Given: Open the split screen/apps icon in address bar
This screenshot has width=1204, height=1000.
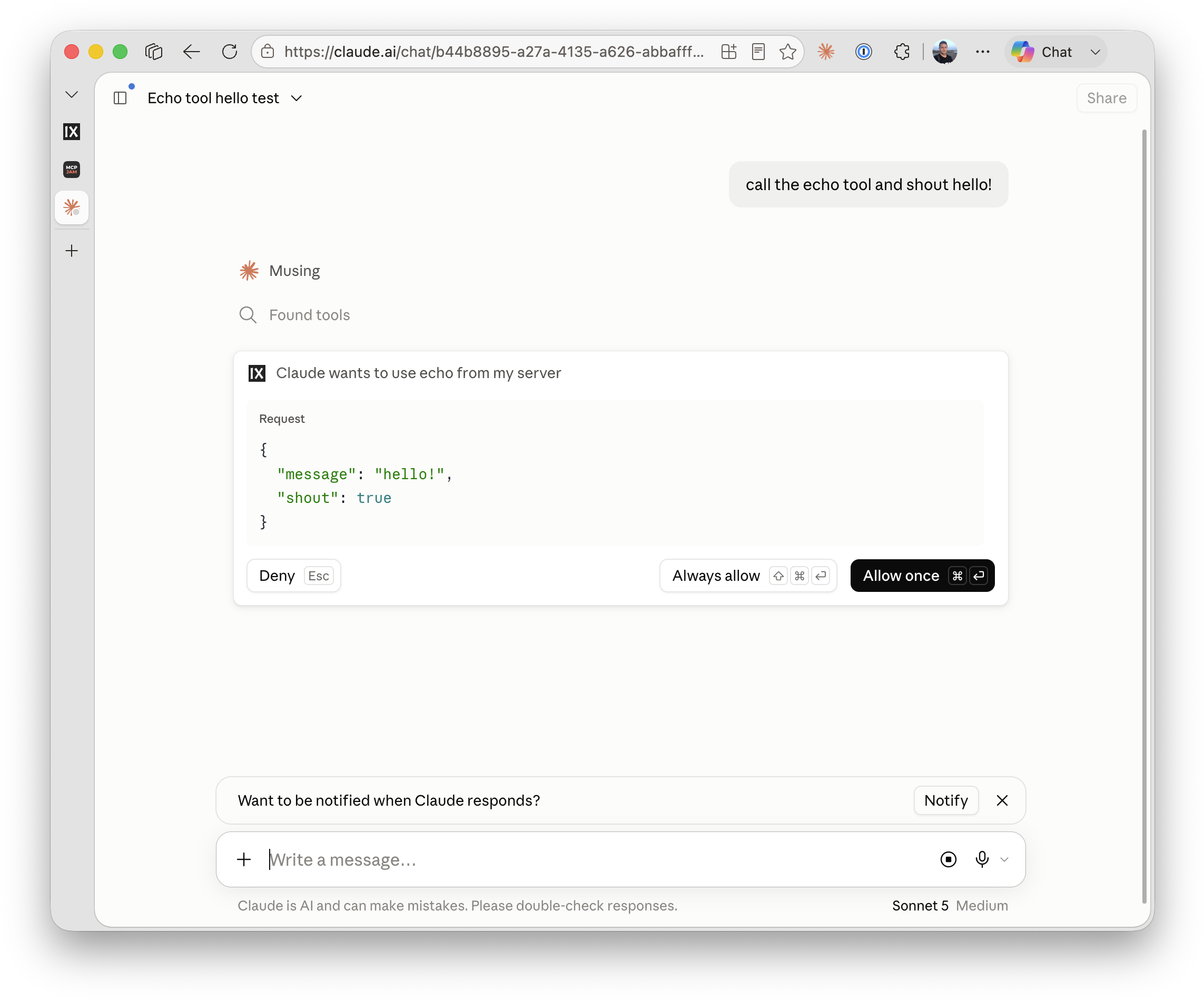Looking at the screenshot, I should [729, 52].
